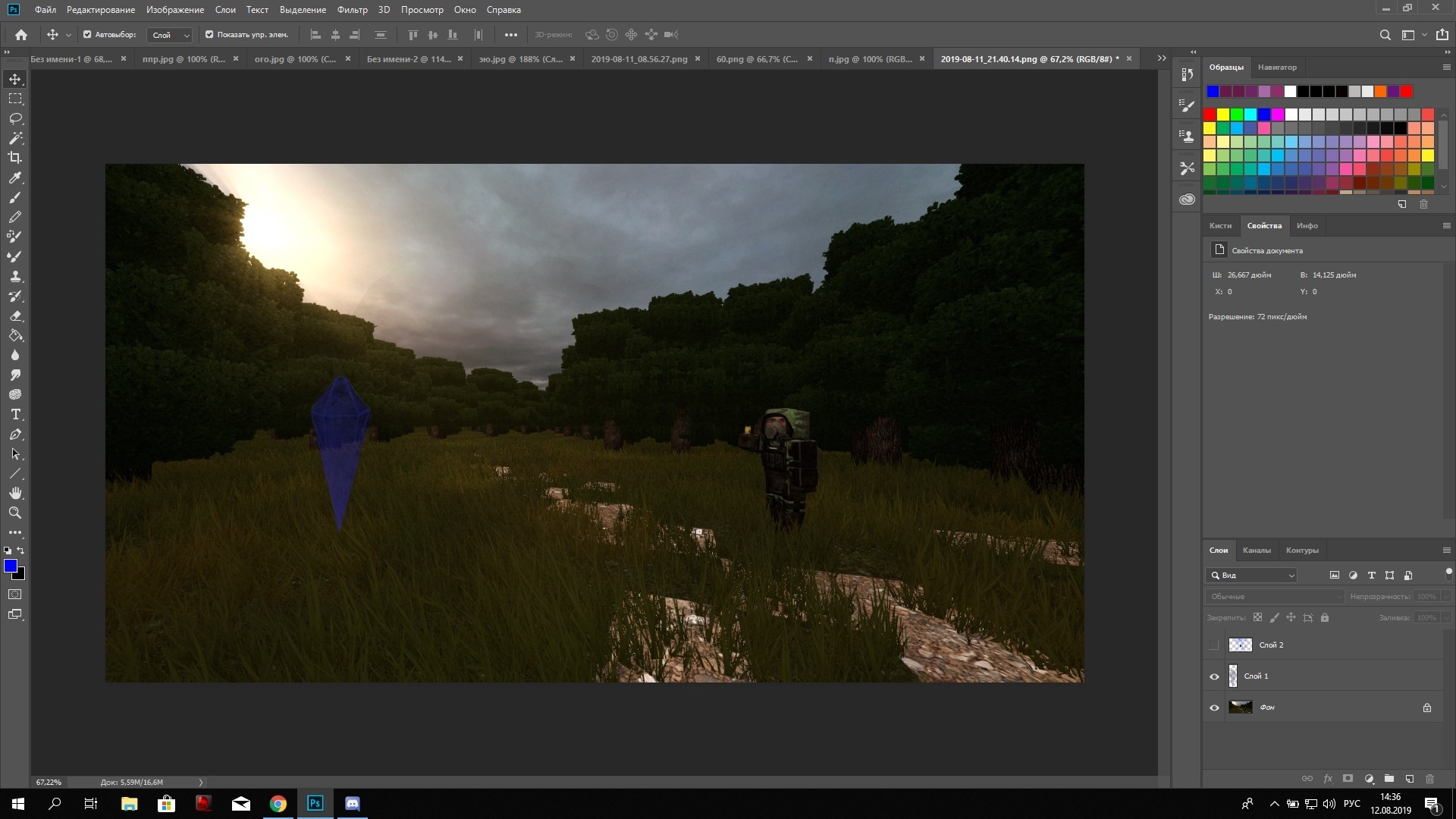Select the Lasso tool
The height and width of the screenshot is (819, 1456).
point(15,119)
